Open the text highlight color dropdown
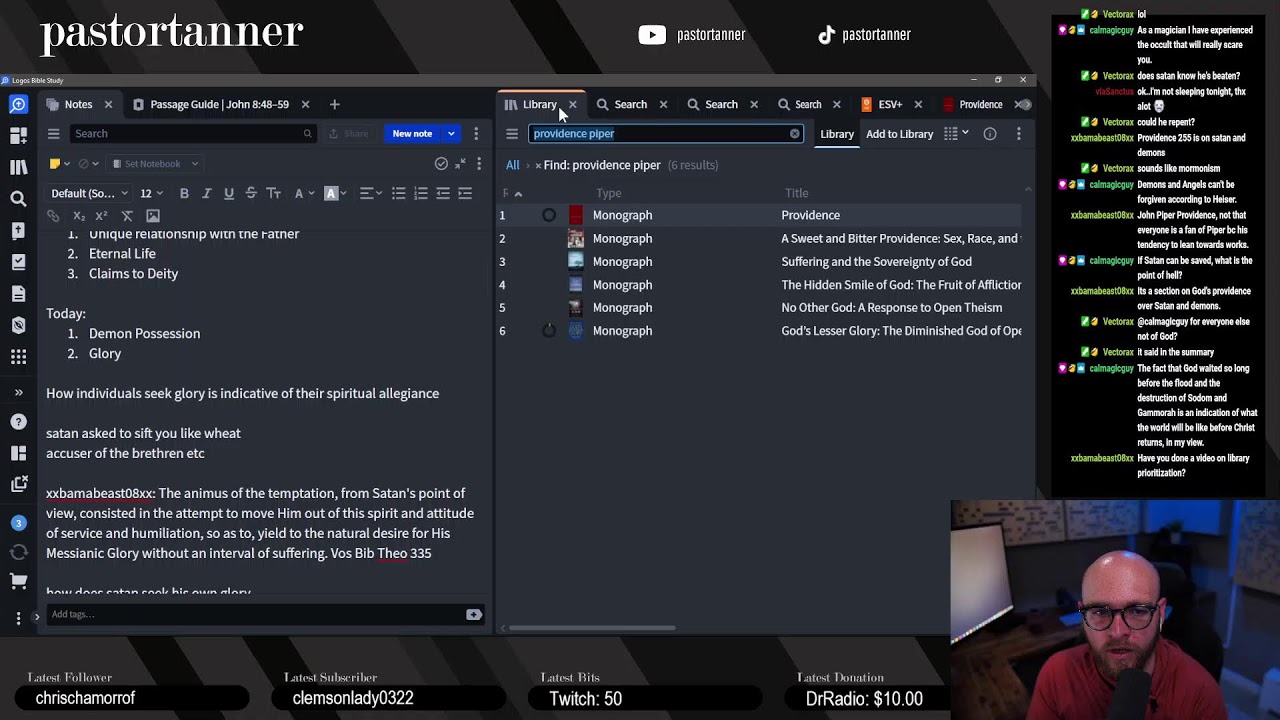Image resolution: width=1280 pixels, height=720 pixels. (x=335, y=193)
